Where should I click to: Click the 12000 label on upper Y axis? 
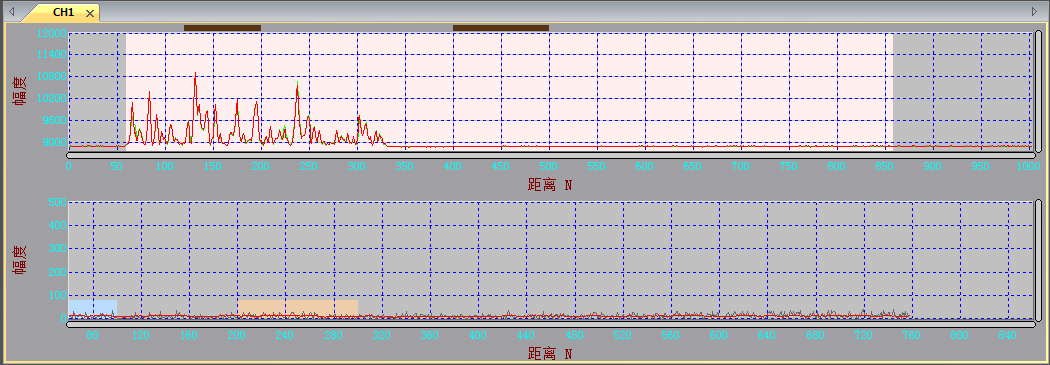pyautogui.click(x=51, y=33)
